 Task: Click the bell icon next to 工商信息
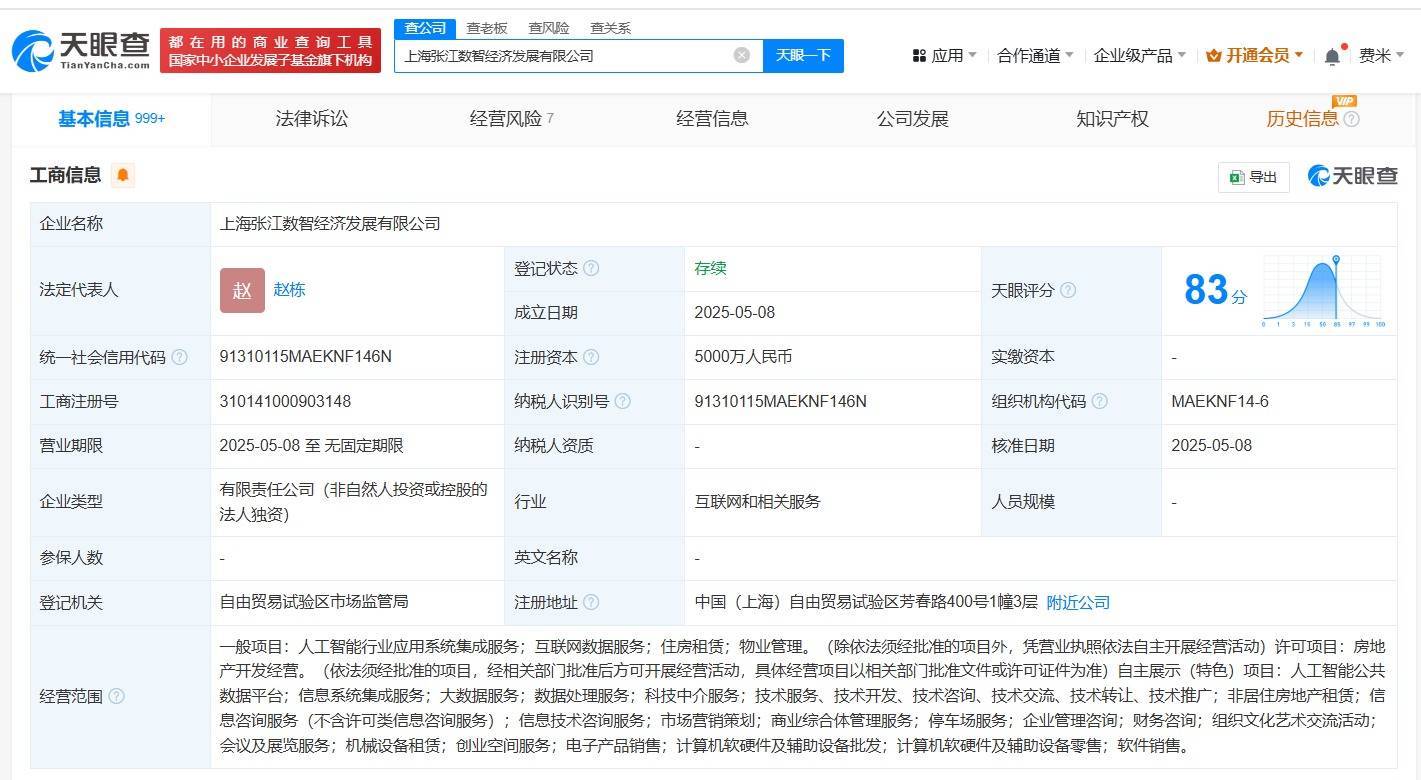tap(122, 175)
